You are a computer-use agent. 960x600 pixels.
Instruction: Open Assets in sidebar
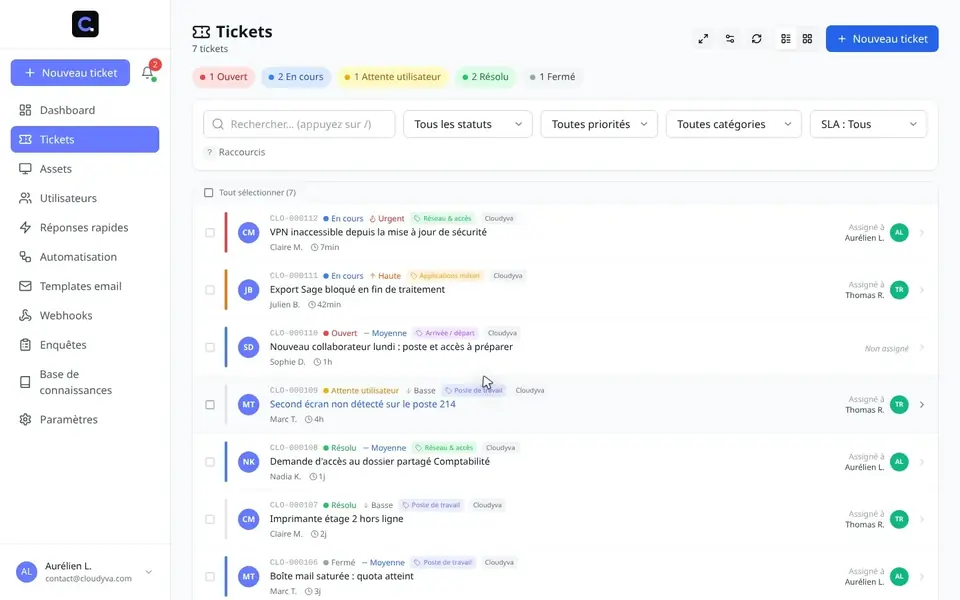pos(85,169)
